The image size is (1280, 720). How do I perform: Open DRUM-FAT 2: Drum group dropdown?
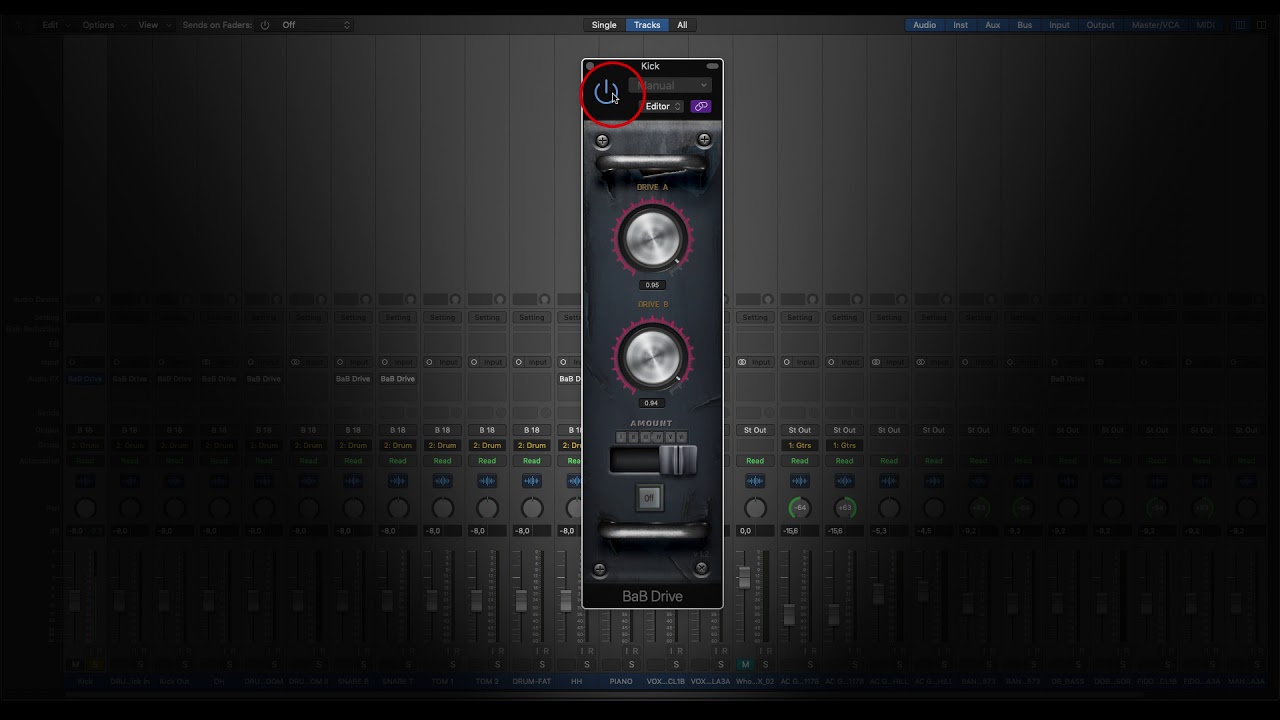coord(532,445)
